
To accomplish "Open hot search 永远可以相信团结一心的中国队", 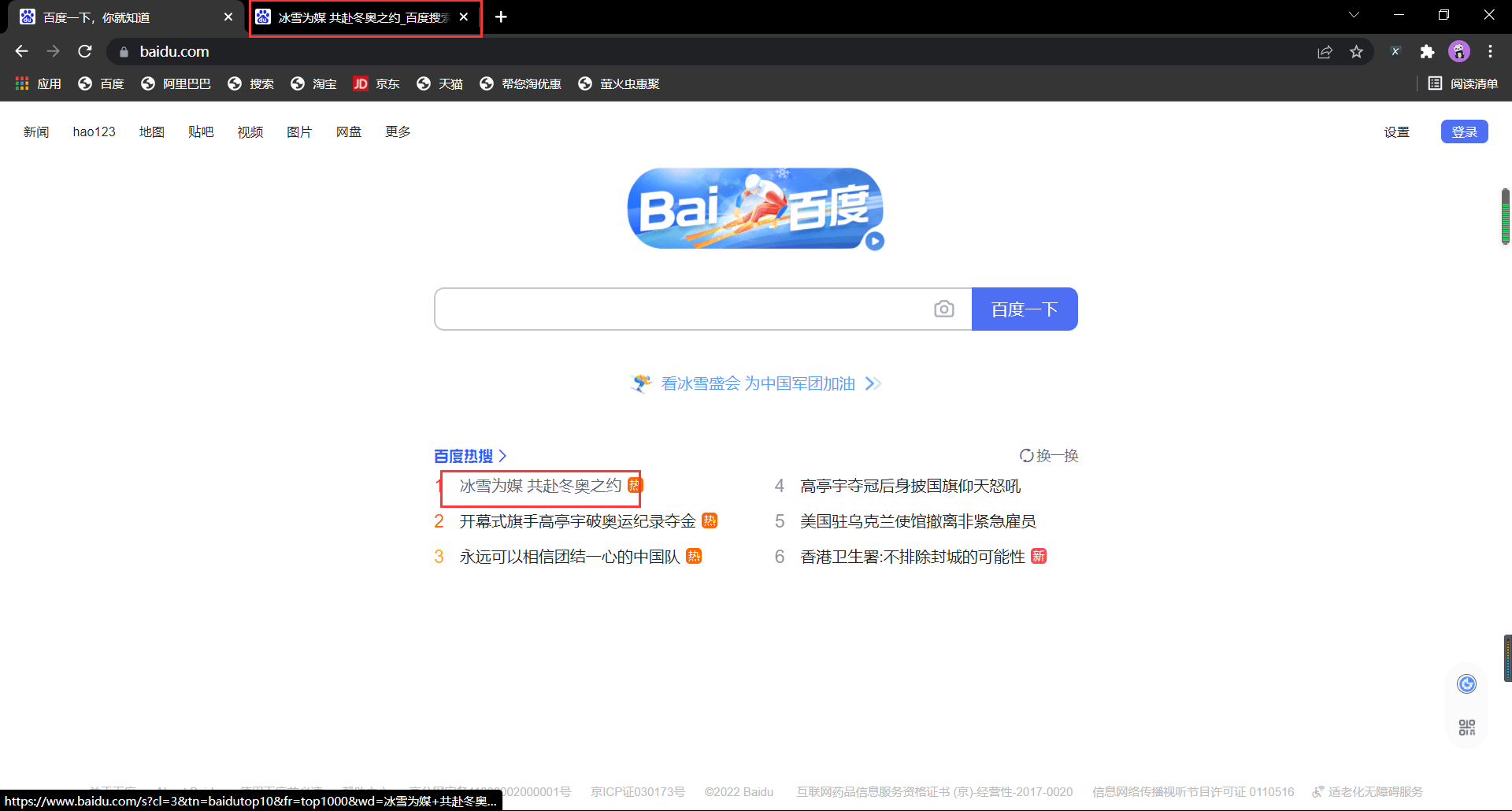I will (569, 557).
